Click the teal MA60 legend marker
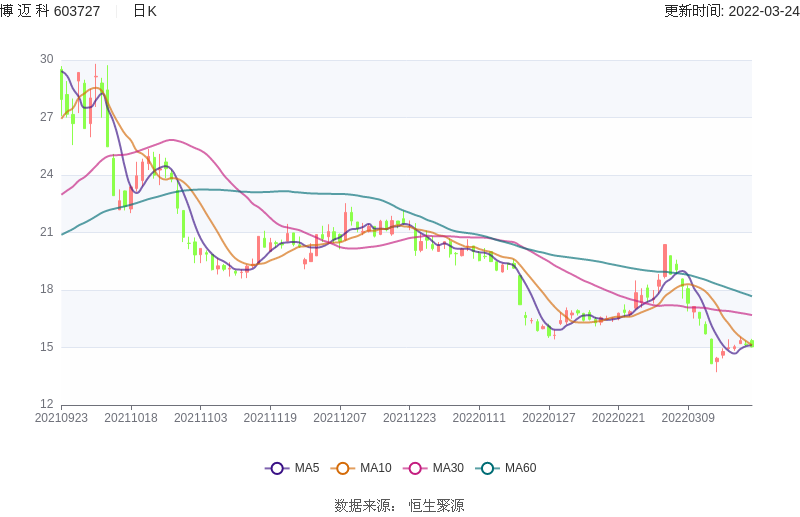The width and height of the screenshot is (800, 517). (x=488, y=468)
